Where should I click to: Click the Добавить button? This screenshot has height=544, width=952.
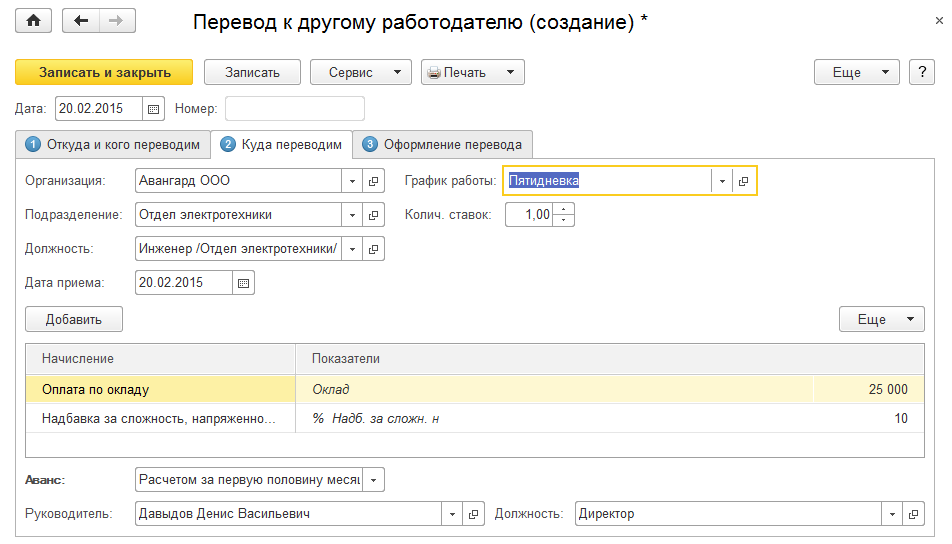tap(74, 319)
